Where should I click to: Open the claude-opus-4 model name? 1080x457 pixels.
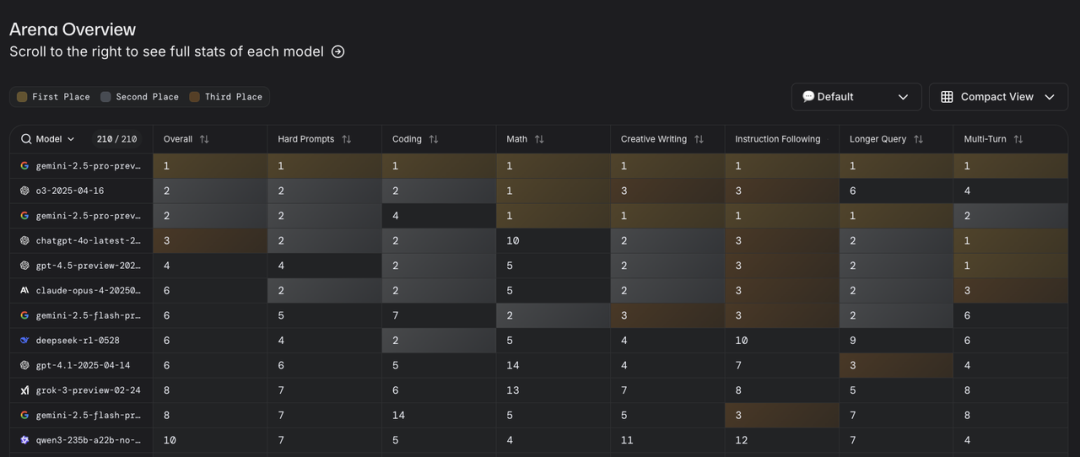88,291
